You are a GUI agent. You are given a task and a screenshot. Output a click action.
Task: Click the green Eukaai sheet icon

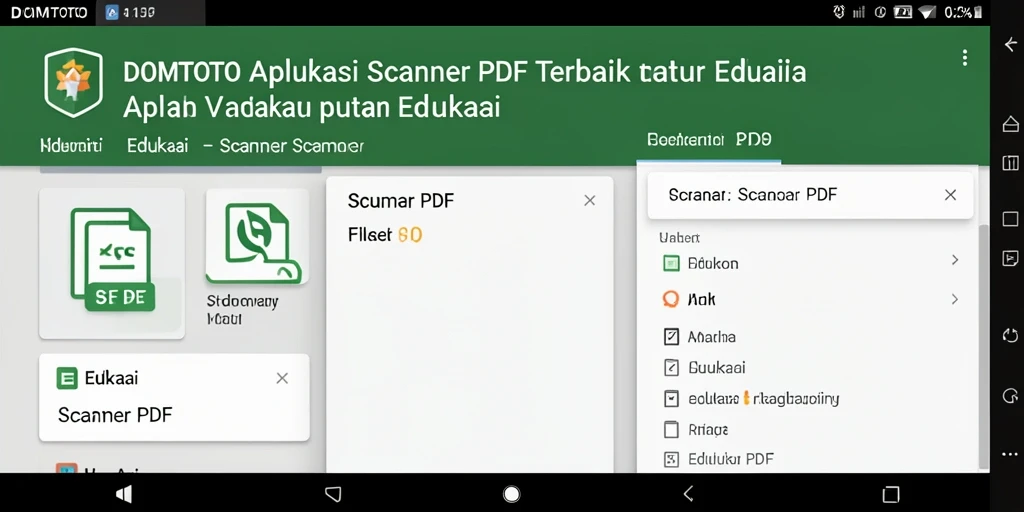(67, 378)
